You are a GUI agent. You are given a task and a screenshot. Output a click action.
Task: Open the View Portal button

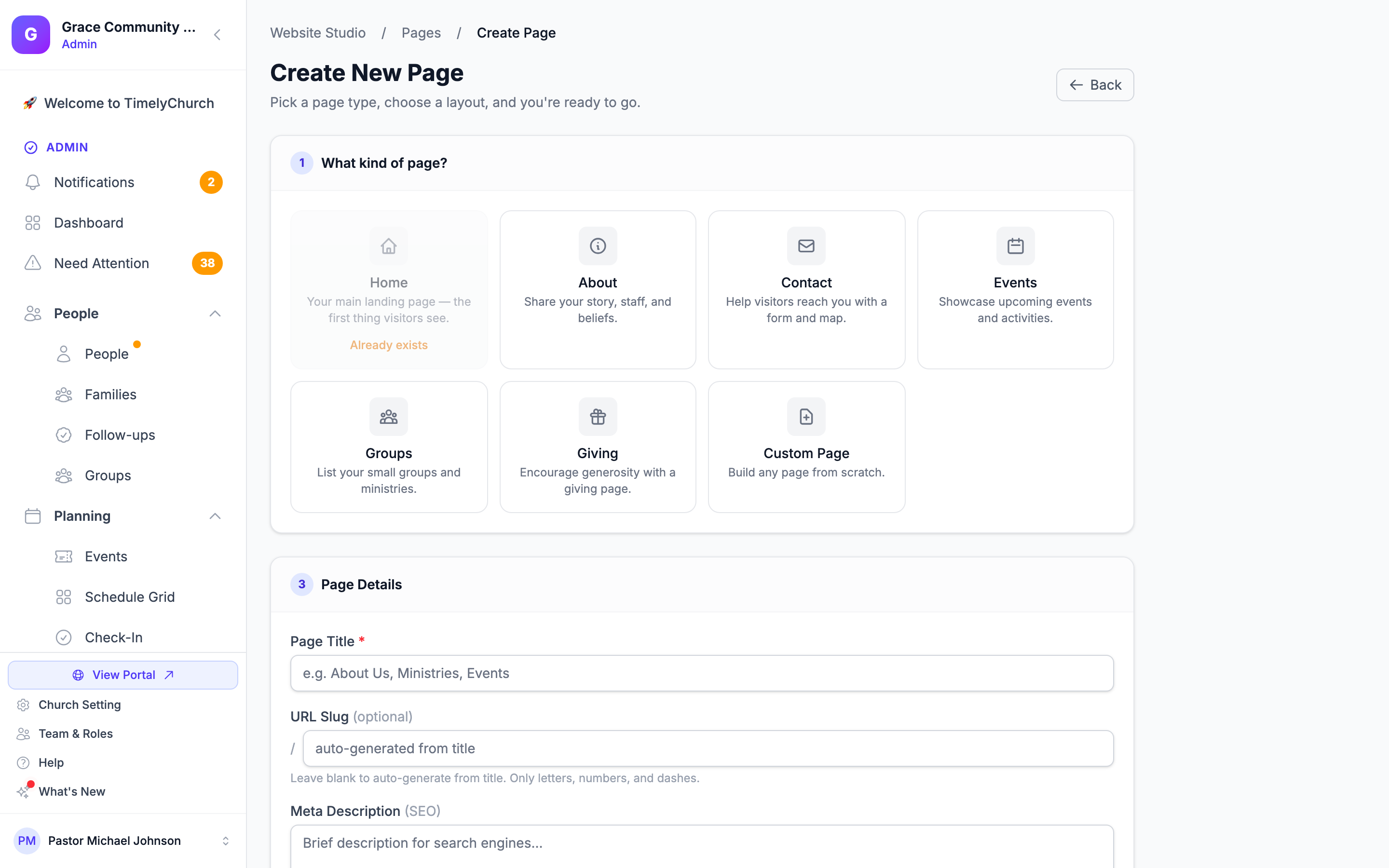[123, 675]
